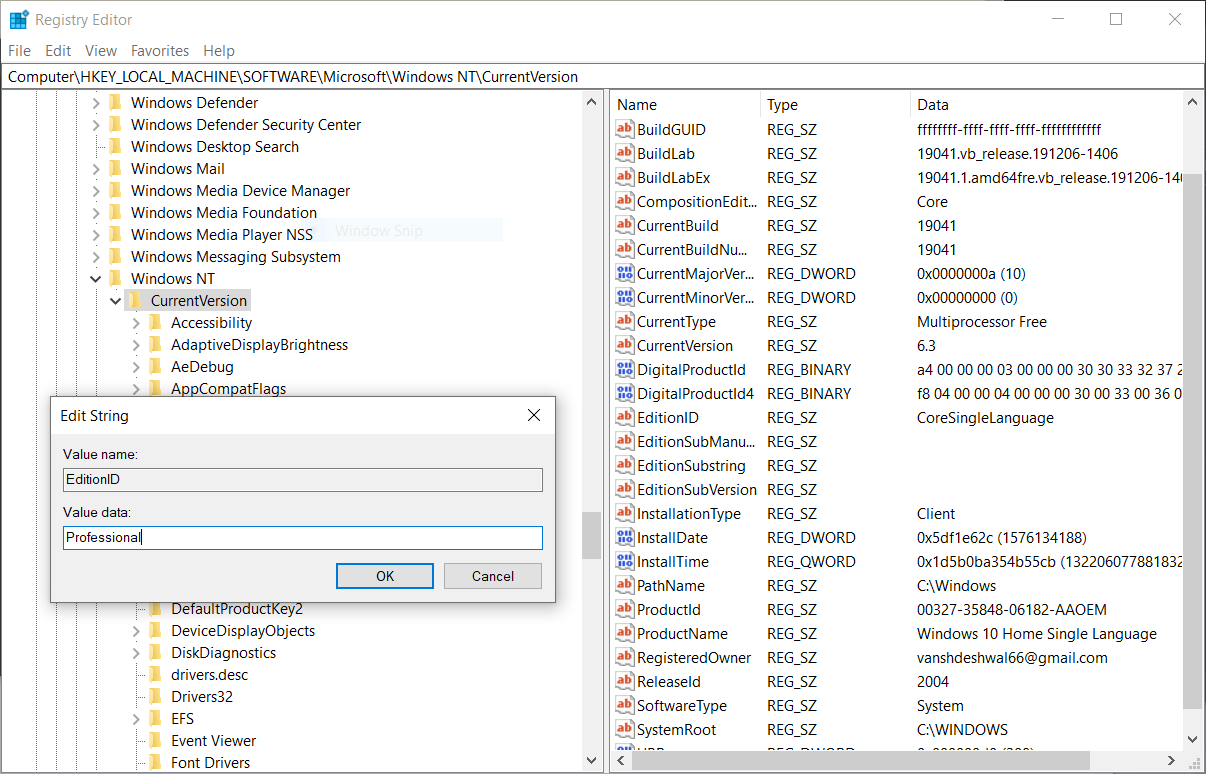The height and width of the screenshot is (774, 1206).
Task: Click the folder icon of CurrentVersion key
Action: (x=135, y=300)
